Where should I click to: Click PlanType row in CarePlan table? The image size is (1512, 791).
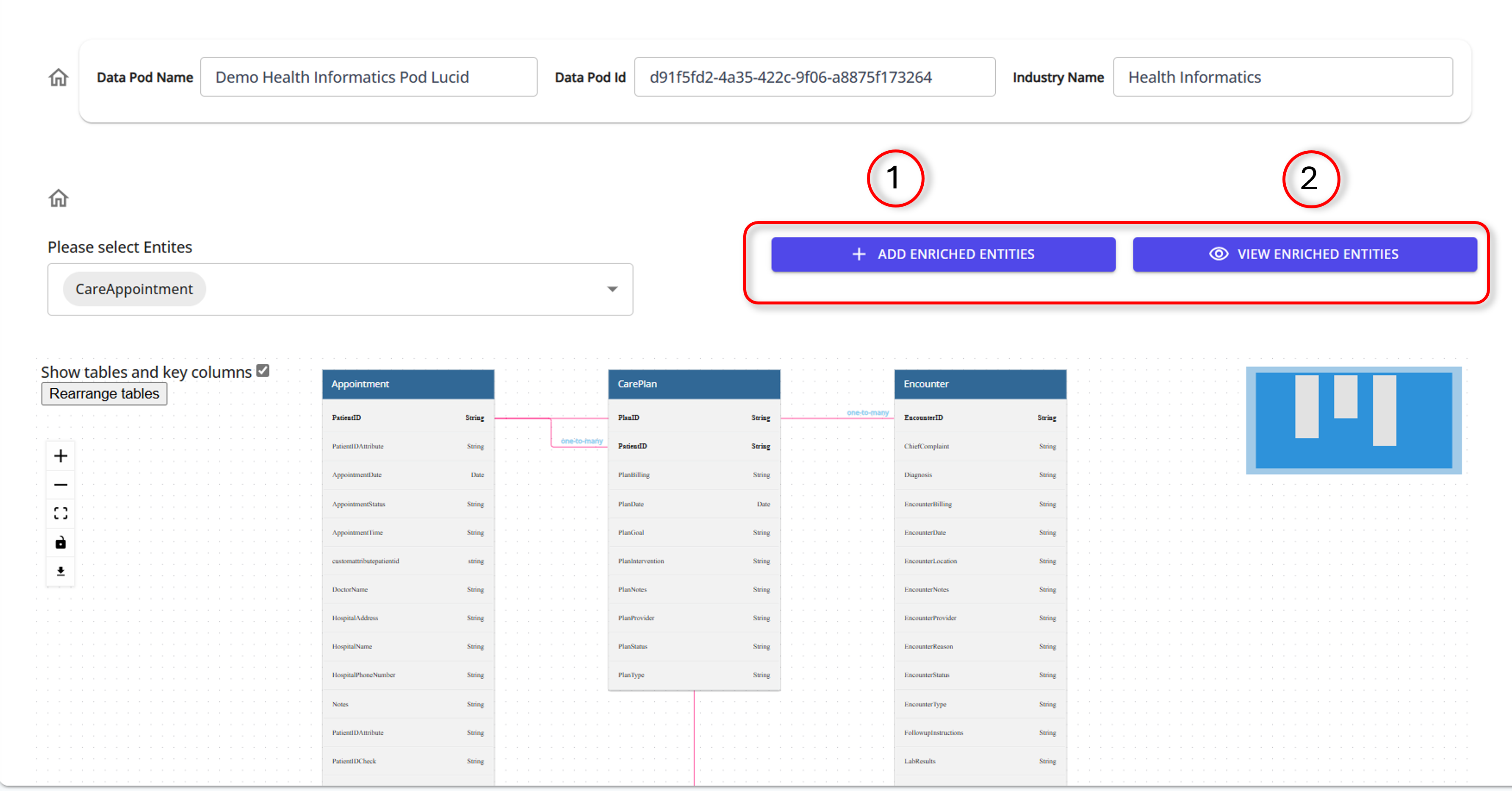[694, 675]
